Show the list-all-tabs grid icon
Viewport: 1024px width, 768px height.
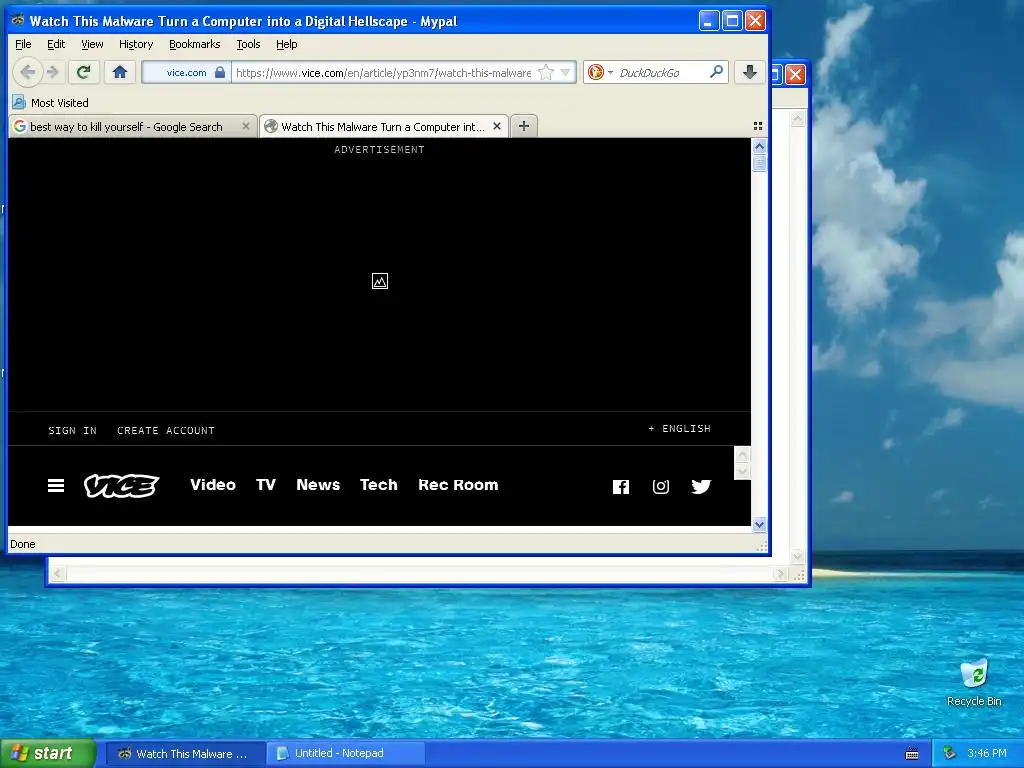point(758,126)
